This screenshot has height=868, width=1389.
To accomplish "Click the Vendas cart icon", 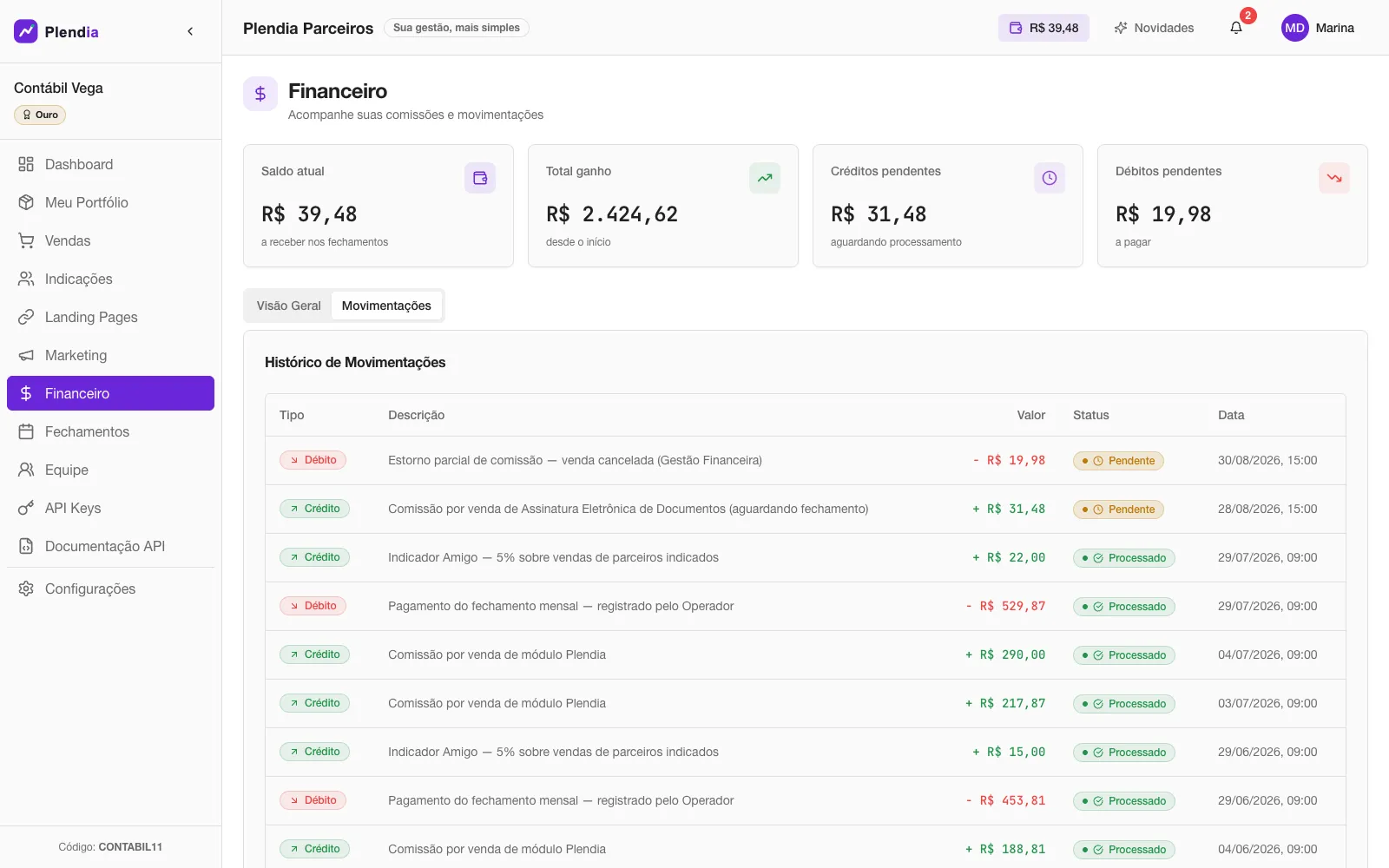I will (x=26, y=240).
